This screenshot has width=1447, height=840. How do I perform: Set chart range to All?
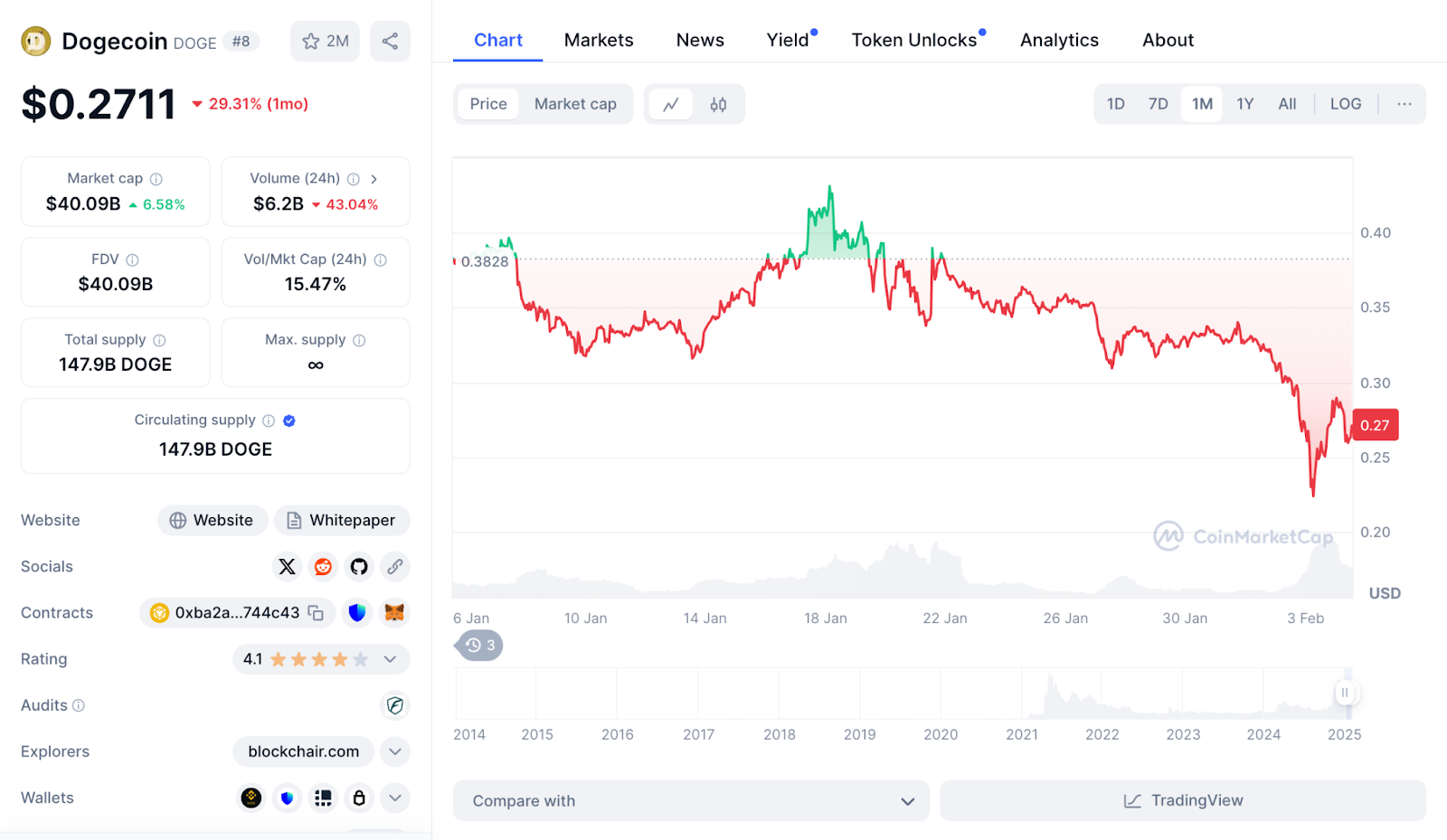click(1287, 104)
